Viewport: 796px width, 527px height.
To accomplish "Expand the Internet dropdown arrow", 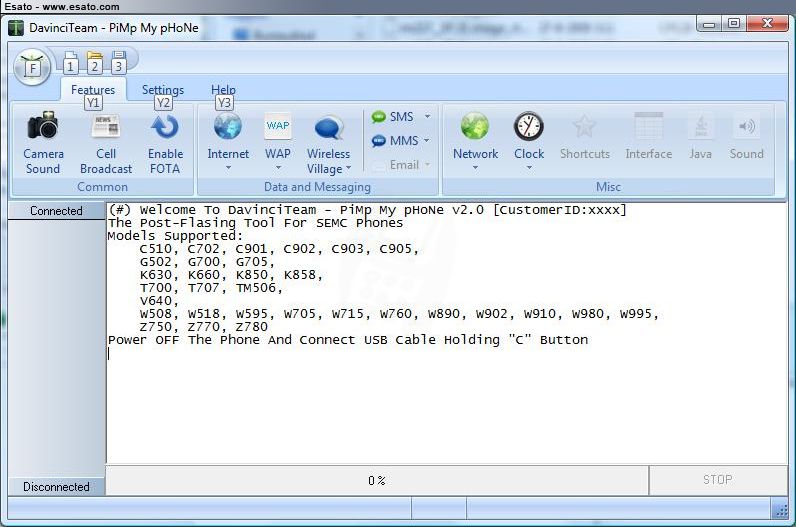I will pyautogui.click(x=228, y=168).
